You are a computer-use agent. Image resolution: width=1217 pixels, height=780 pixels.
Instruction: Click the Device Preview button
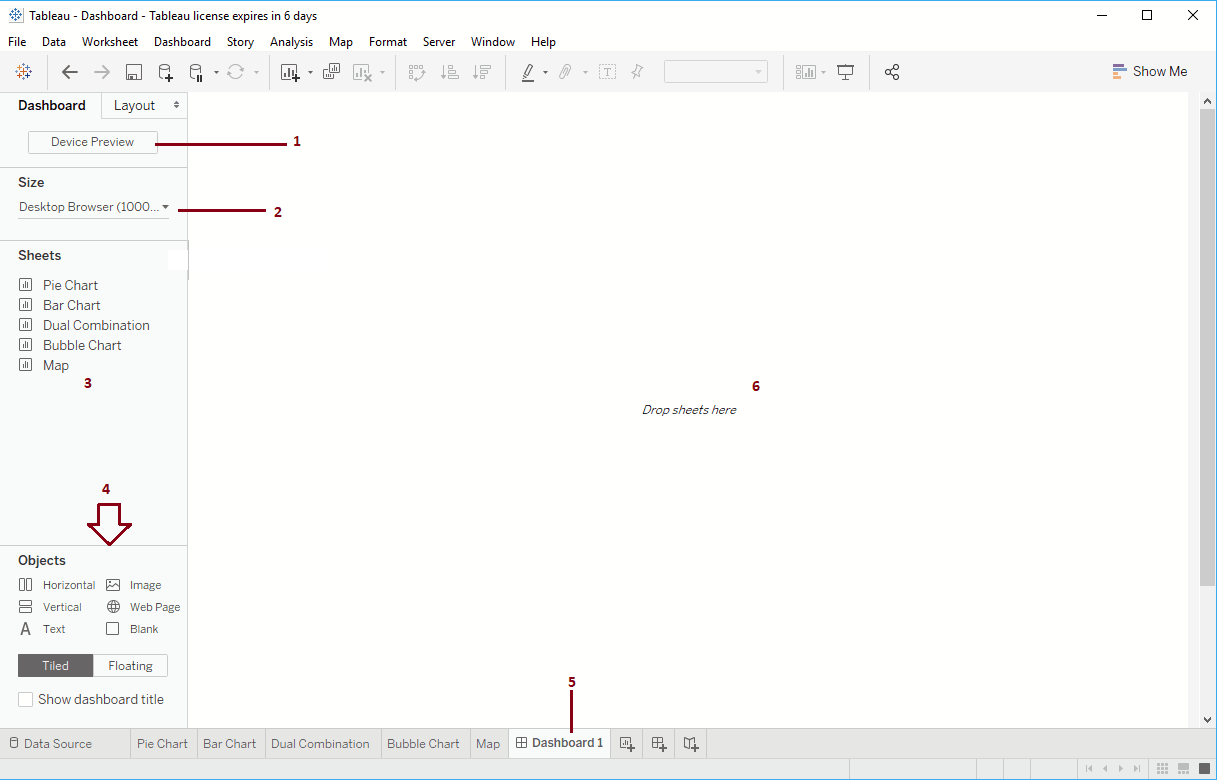point(92,142)
